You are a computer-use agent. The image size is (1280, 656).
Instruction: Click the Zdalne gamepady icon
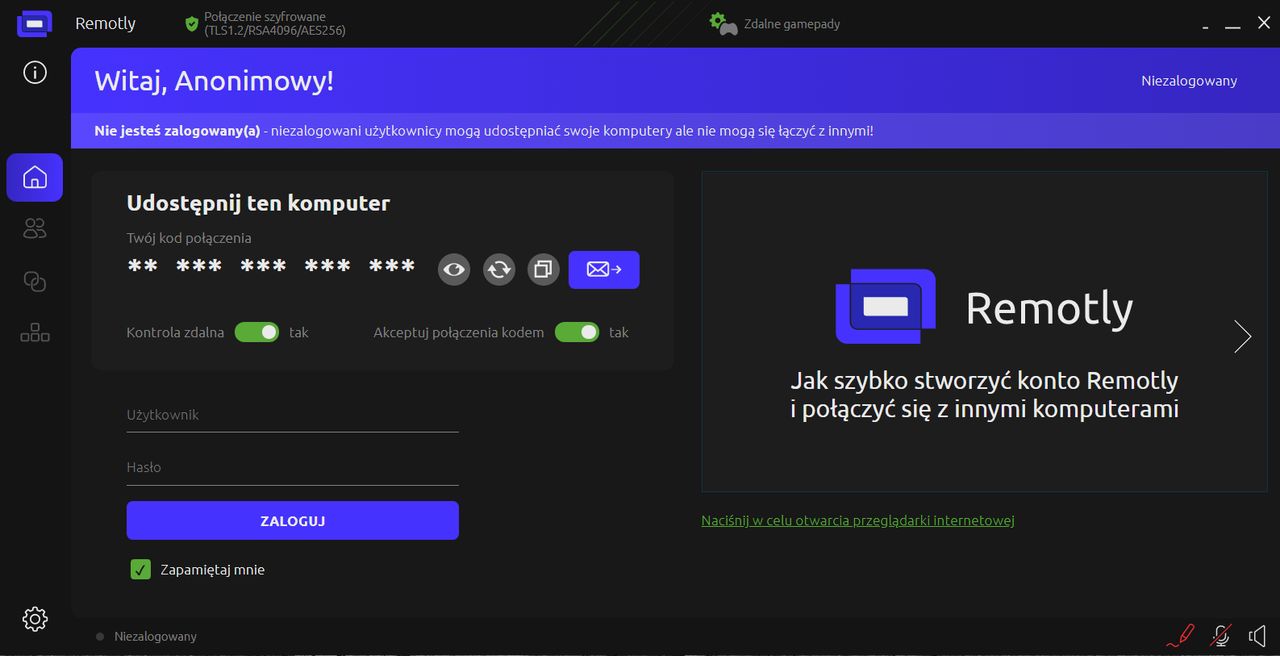pos(723,23)
